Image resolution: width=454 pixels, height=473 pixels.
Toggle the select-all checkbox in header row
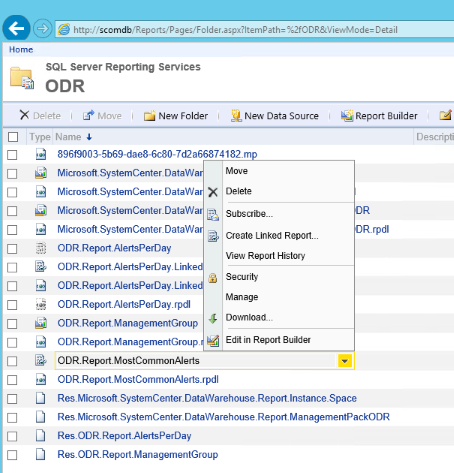pos(13,137)
